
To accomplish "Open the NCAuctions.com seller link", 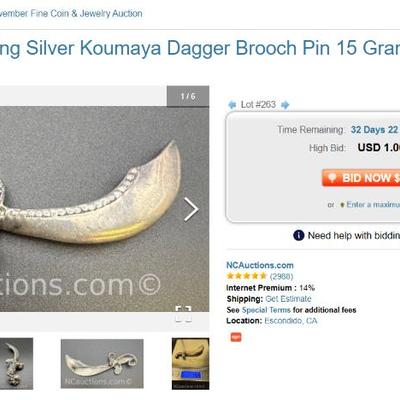I will pyautogui.click(x=260, y=265).
